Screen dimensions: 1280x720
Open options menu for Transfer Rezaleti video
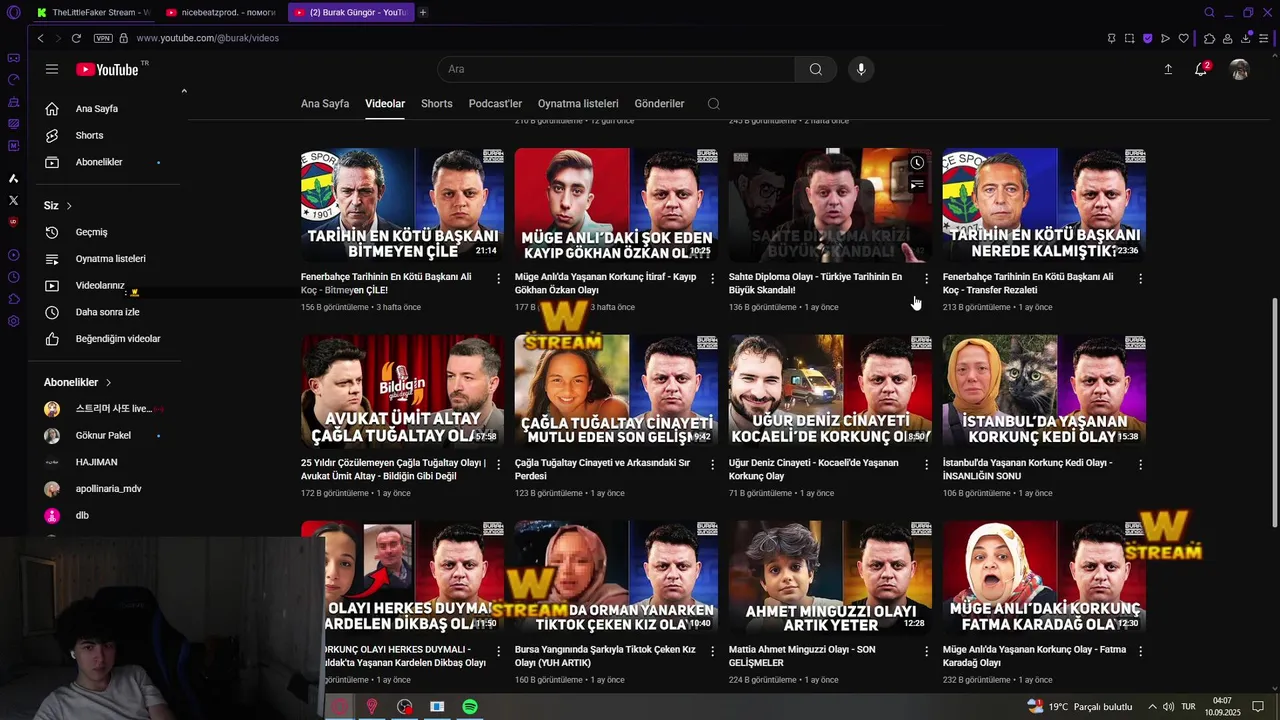(1140, 278)
